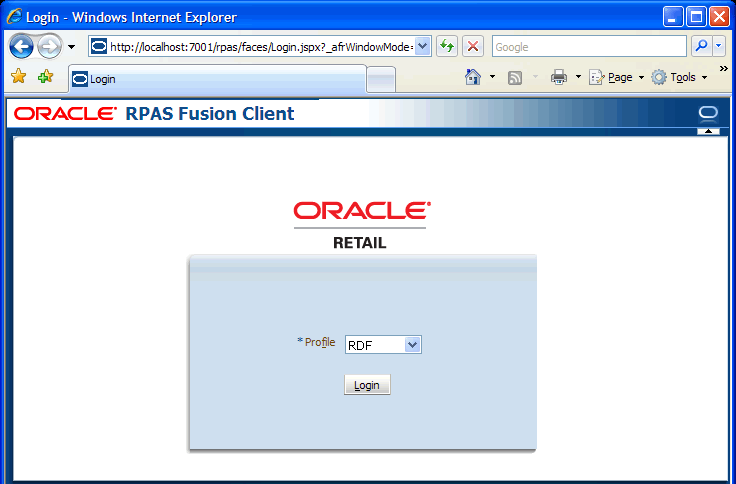Add to Favorites with green plus star
The image size is (736, 484).
click(46, 76)
